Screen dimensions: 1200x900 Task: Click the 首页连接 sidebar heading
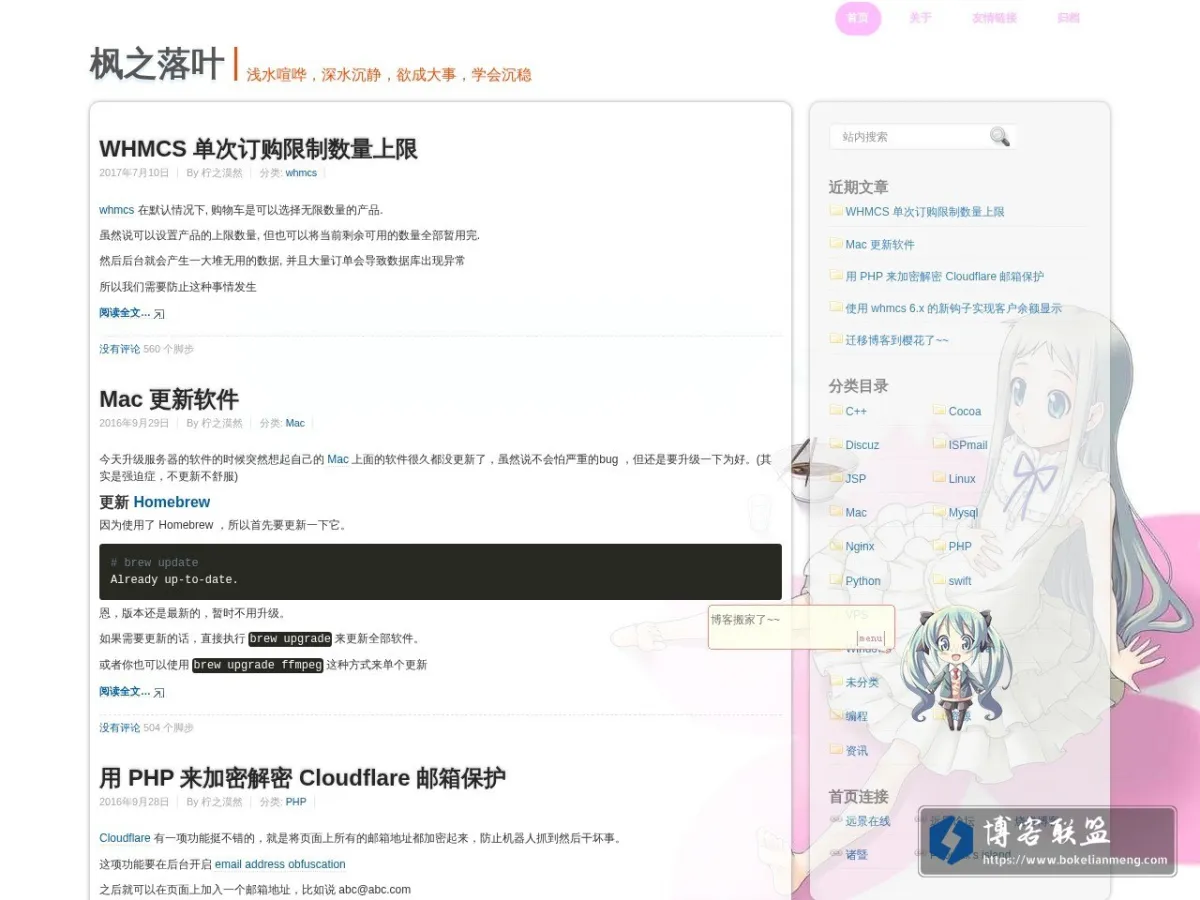pyautogui.click(x=858, y=797)
